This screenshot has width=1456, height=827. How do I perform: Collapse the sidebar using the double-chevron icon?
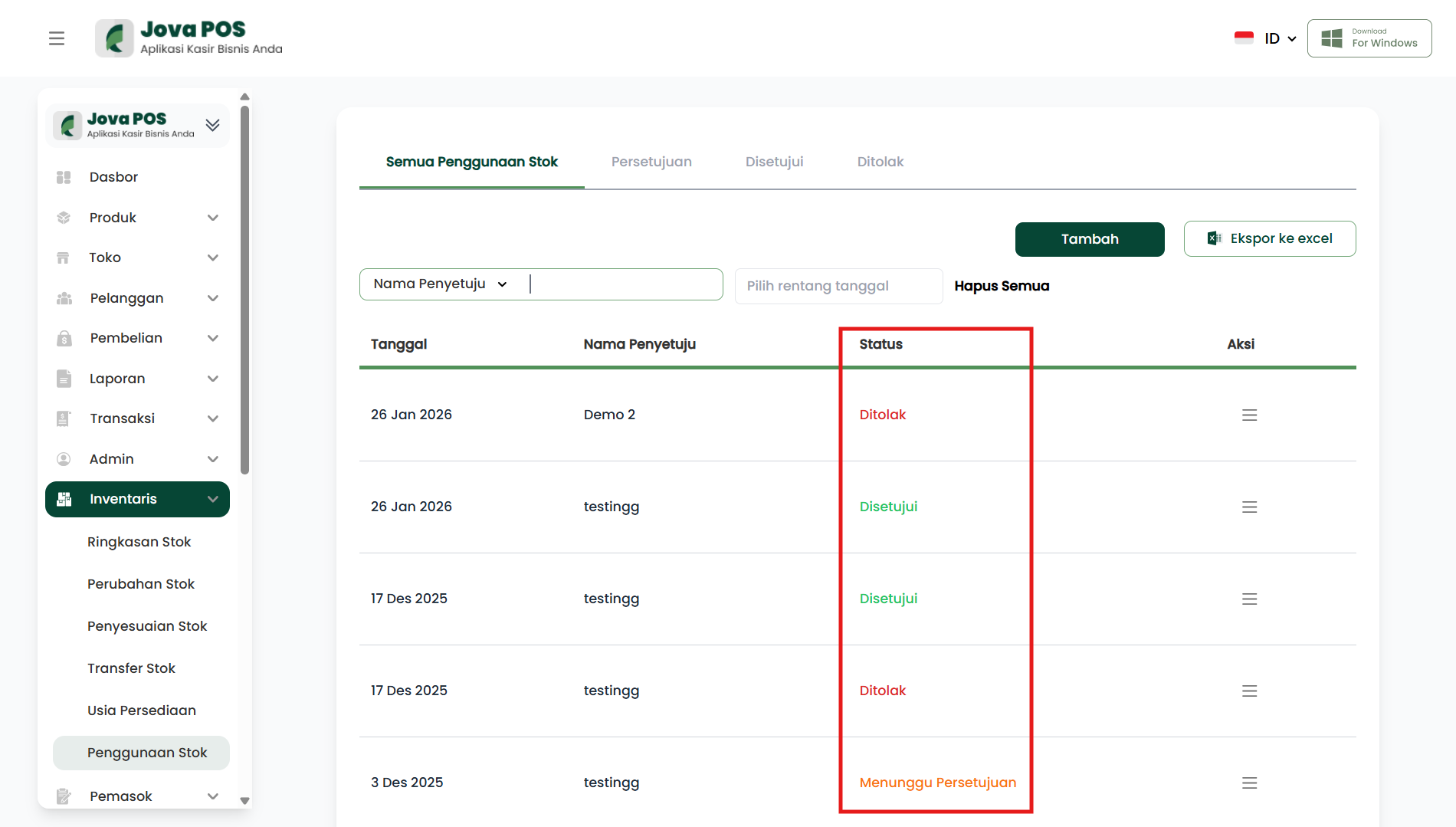[x=213, y=125]
